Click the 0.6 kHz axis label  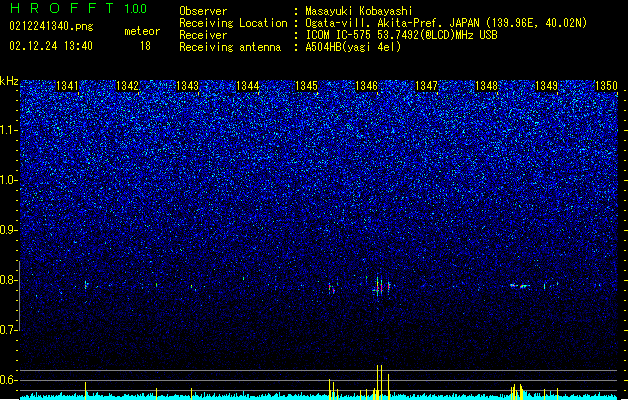[9, 380]
